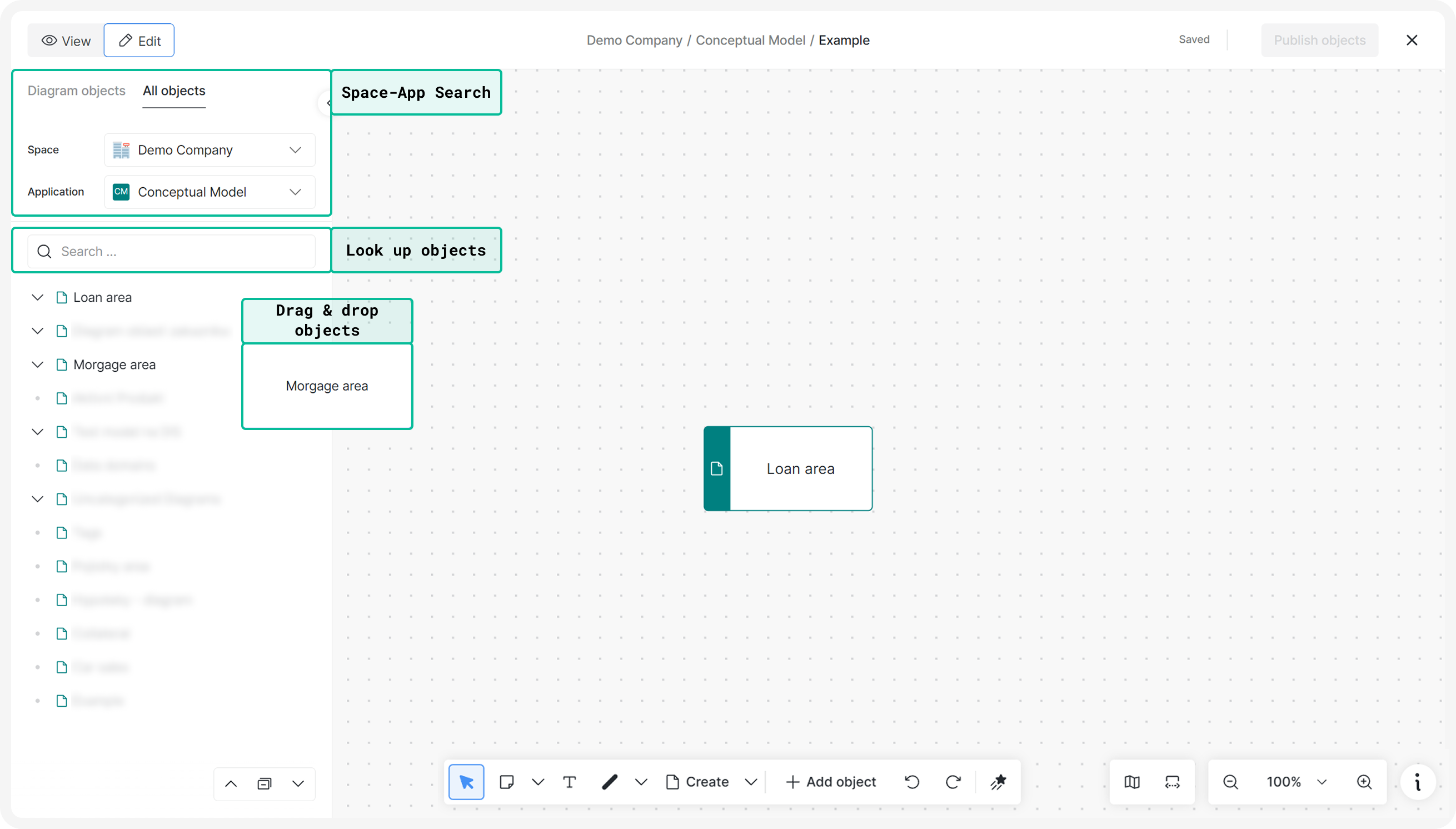
Task: Click the search magnifier icon
Action: point(44,252)
